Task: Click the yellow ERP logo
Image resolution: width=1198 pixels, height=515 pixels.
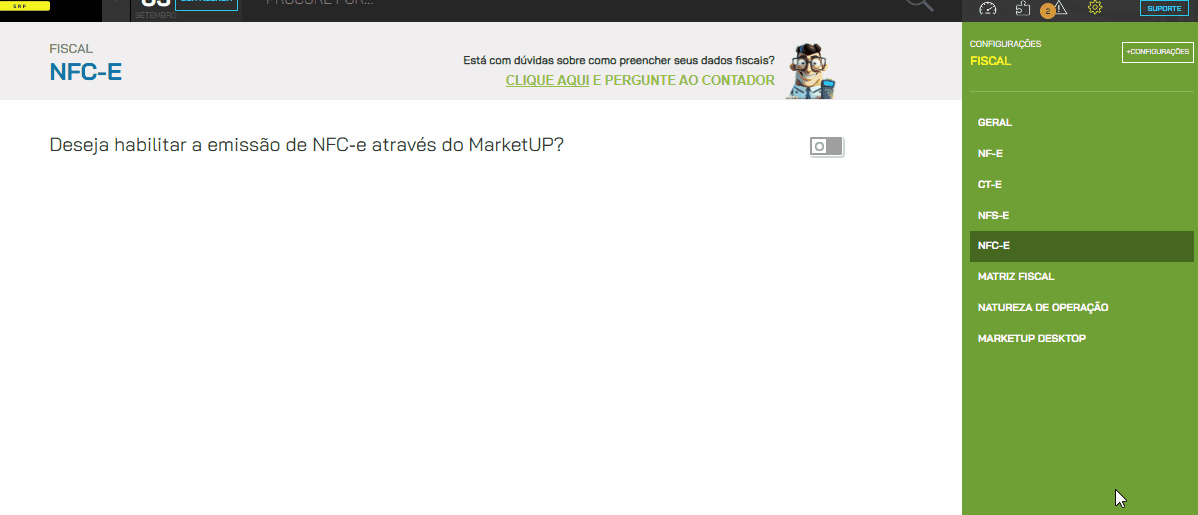Action: click(25, 5)
